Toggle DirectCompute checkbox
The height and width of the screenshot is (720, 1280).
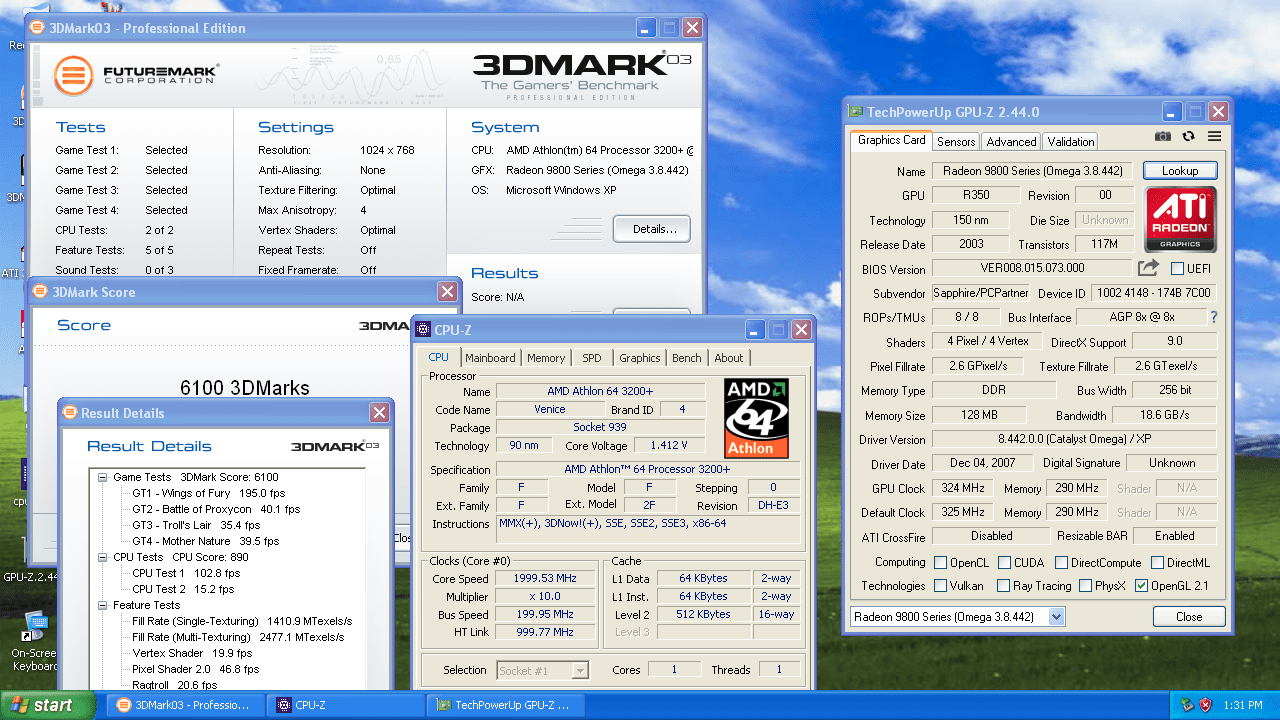(1062, 563)
